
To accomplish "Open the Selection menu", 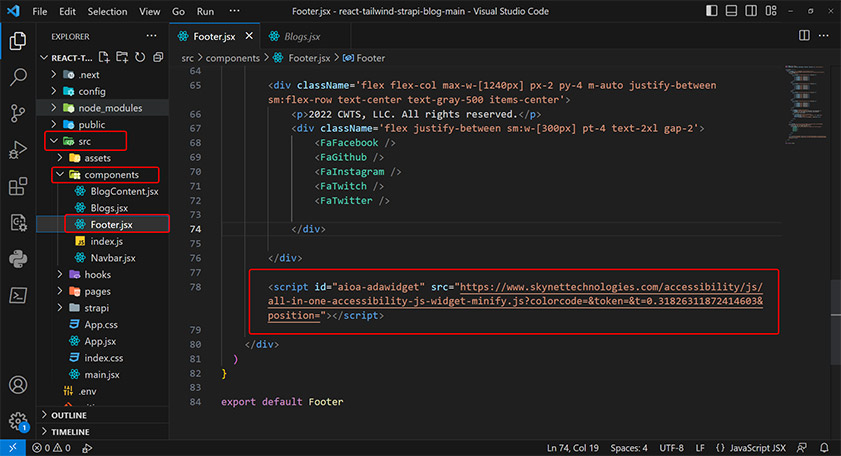I will 107,11.
